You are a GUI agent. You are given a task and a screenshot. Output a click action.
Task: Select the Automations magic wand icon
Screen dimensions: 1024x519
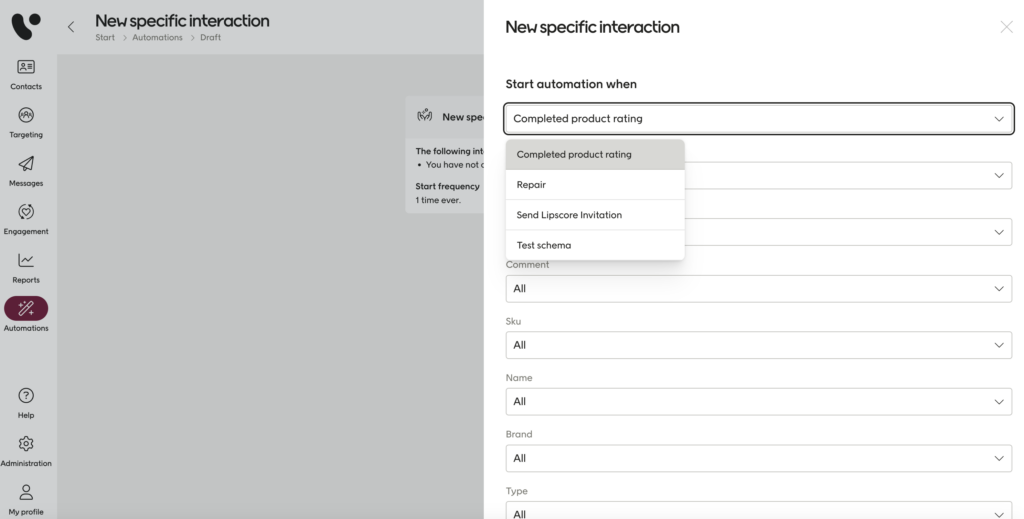pos(26,309)
